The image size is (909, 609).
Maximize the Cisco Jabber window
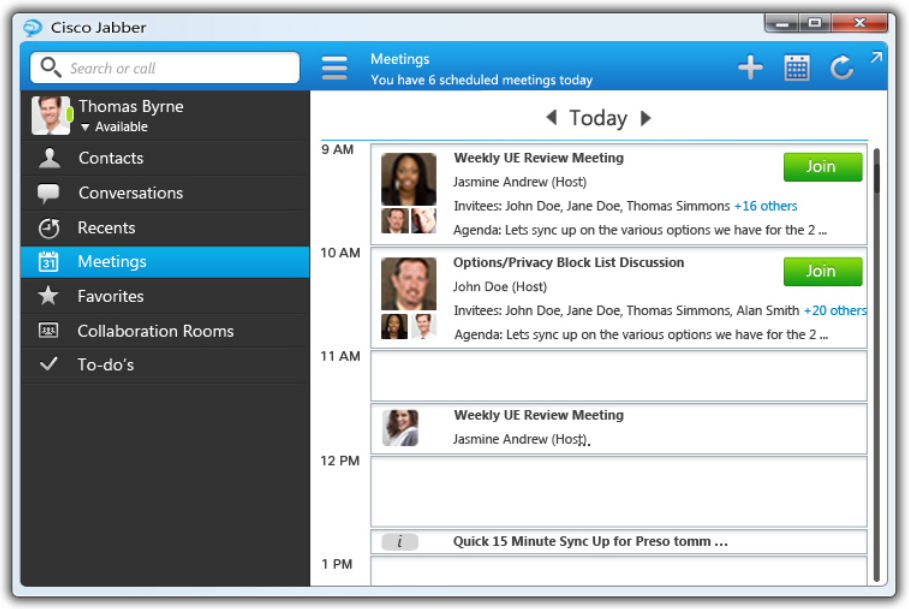coord(815,24)
